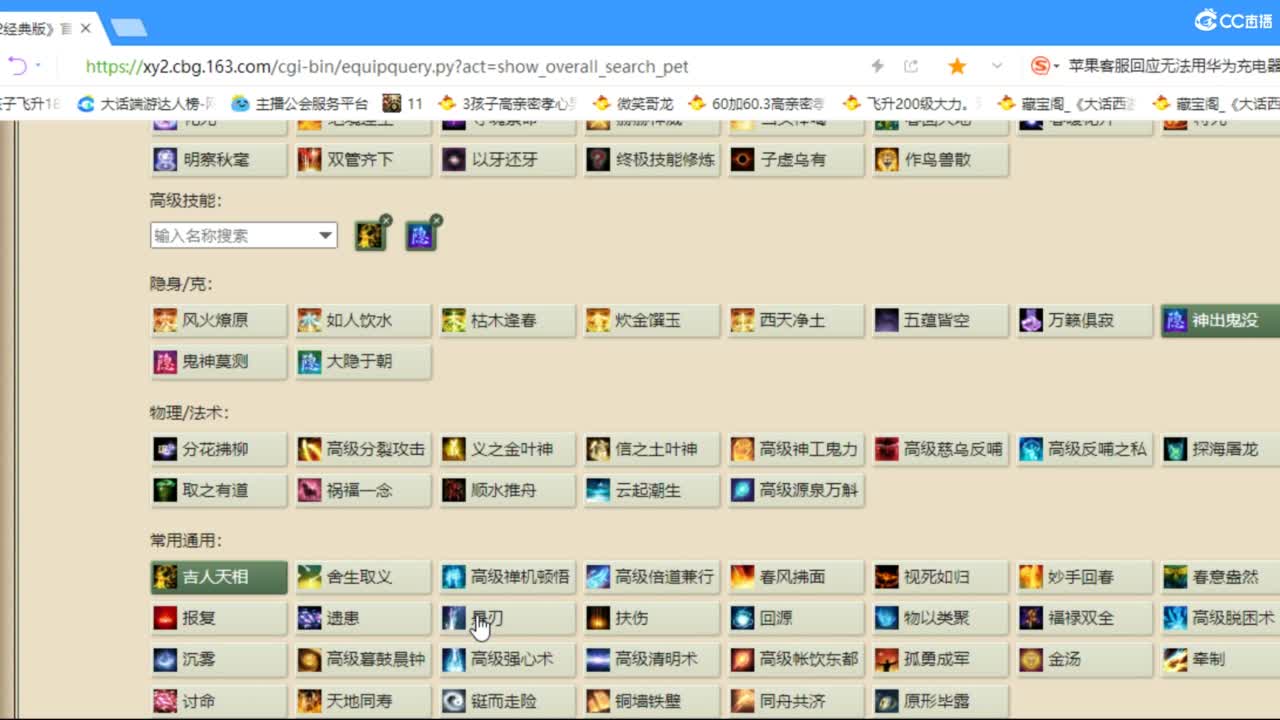The image size is (1280, 720).
Task: Pick the 回源 skill icon
Action: 743,618
